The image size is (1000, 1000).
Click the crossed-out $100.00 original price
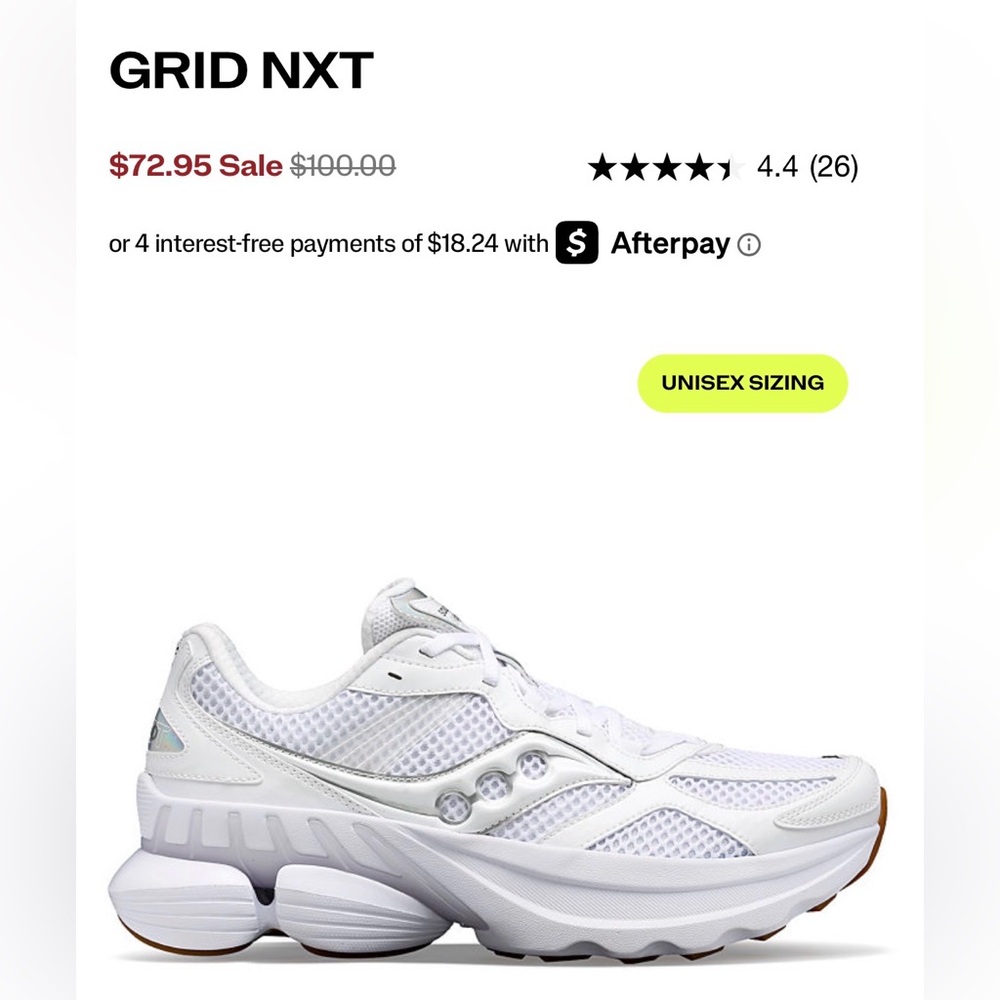click(343, 166)
